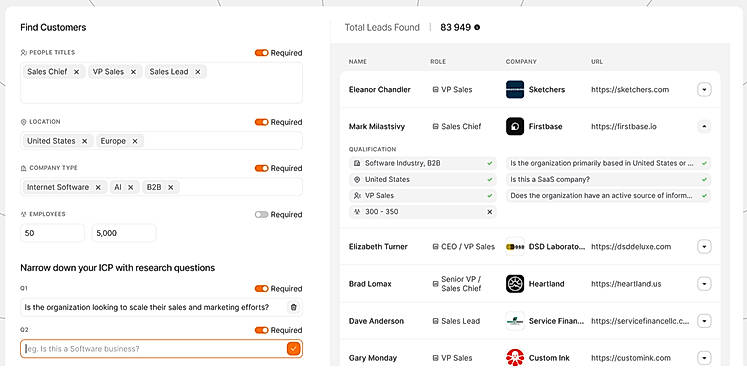This screenshot has width=747, height=368.
Task: Sort by the ROLE column header
Action: [x=438, y=62]
